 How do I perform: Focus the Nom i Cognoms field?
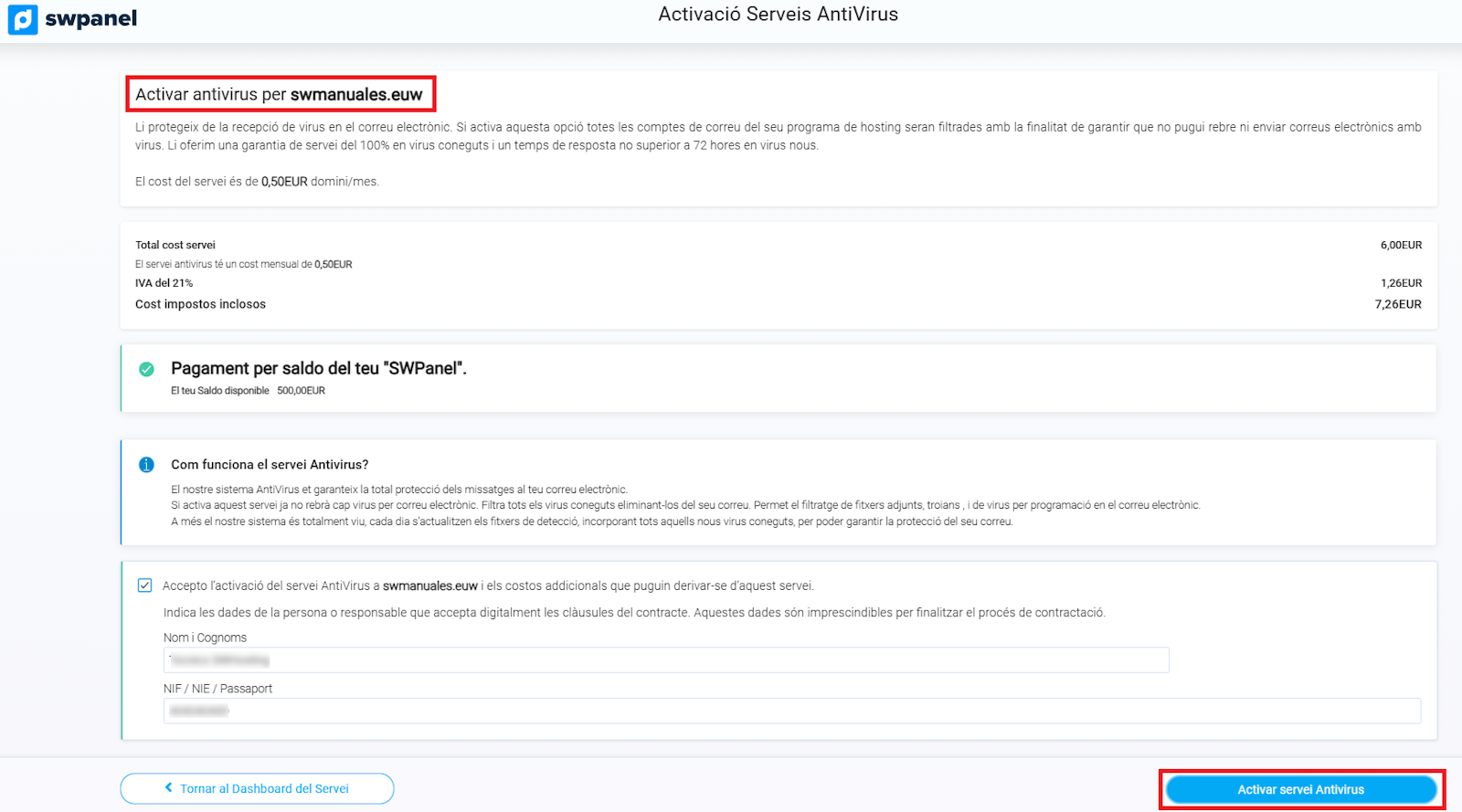click(x=665, y=659)
